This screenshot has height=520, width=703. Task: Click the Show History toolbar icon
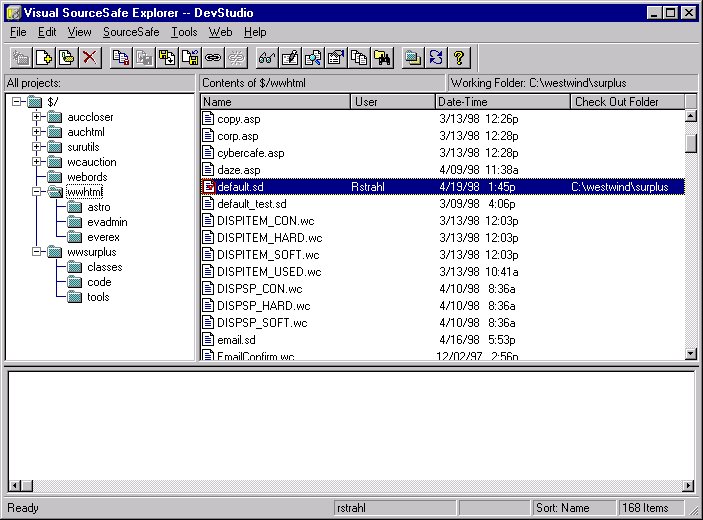pyautogui.click(x=360, y=57)
